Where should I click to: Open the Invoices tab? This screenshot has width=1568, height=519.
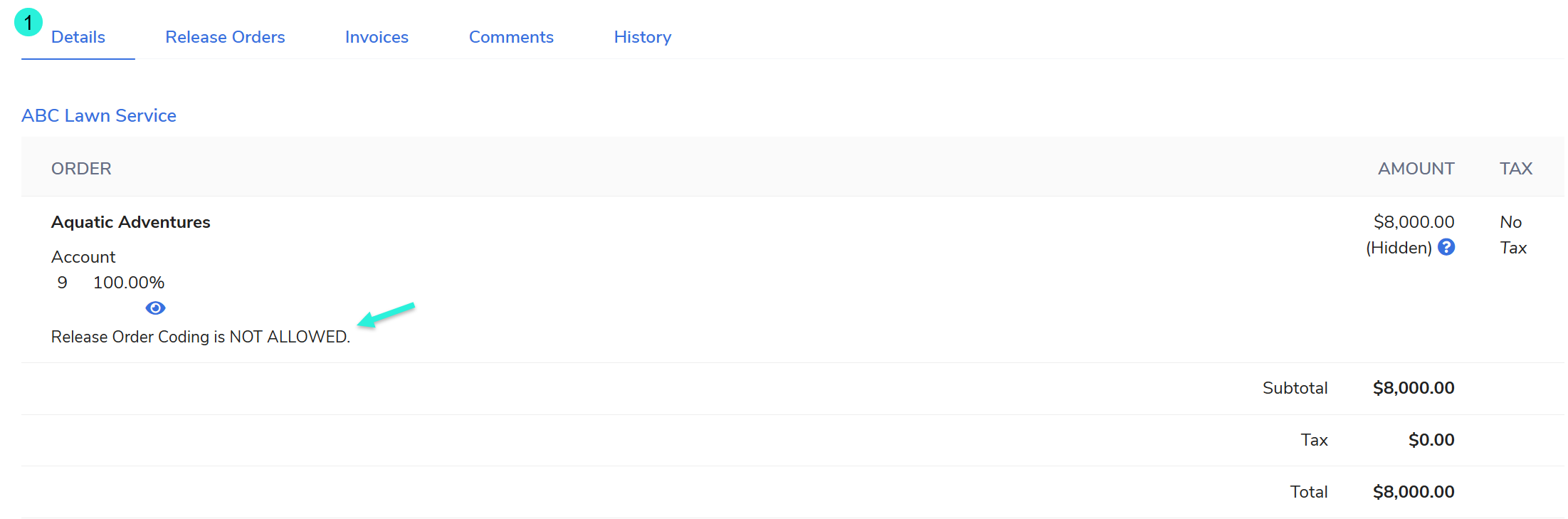pyautogui.click(x=377, y=37)
